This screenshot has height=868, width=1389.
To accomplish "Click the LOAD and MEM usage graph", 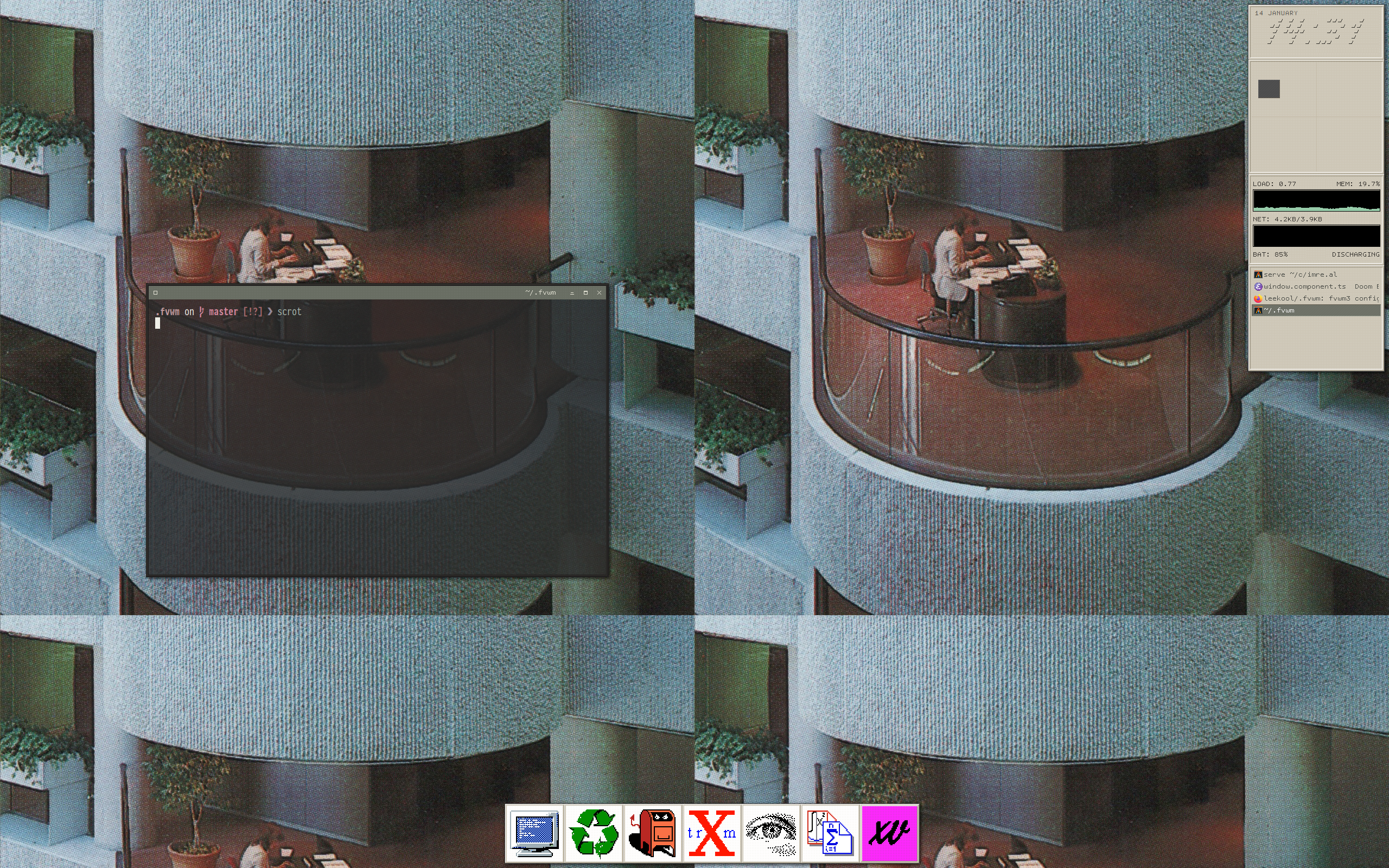I will click(1316, 201).
